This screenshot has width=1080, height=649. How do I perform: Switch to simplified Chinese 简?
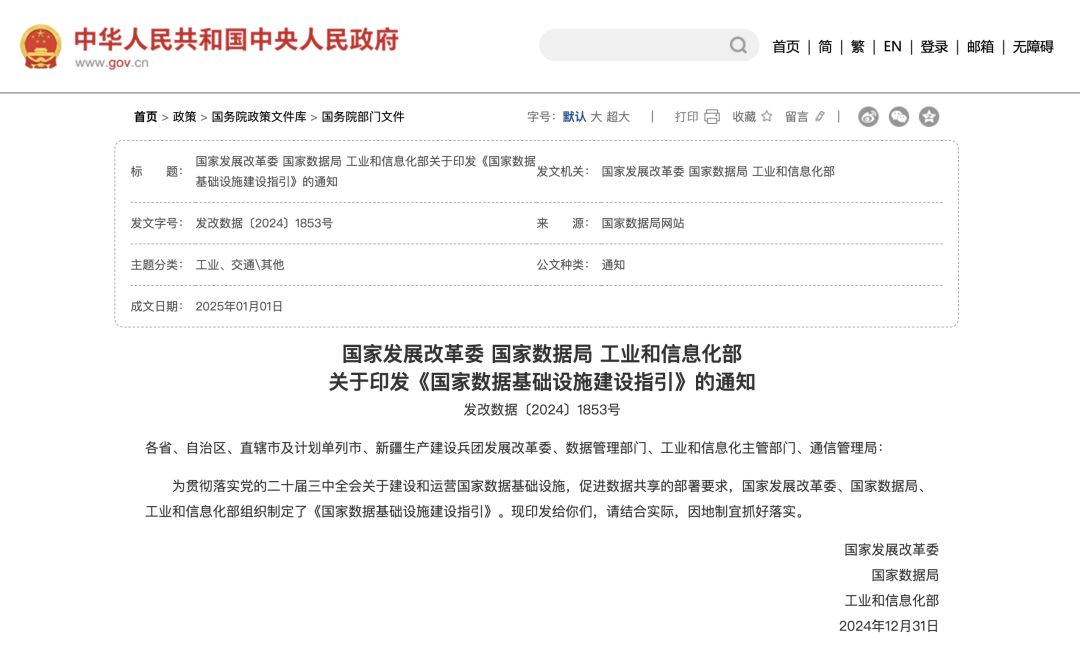tap(825, 47)
